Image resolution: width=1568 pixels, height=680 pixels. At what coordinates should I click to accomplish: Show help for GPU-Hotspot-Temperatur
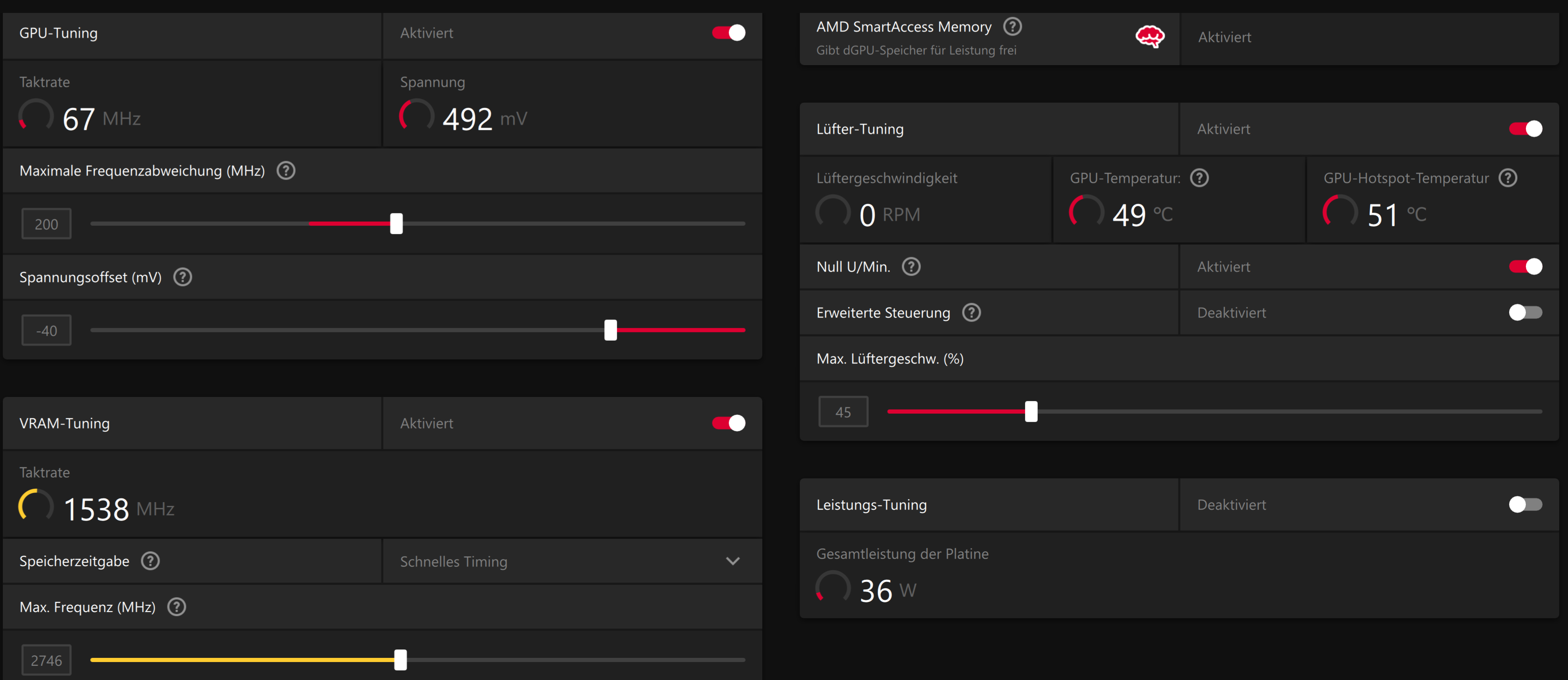pos(1508,178)
